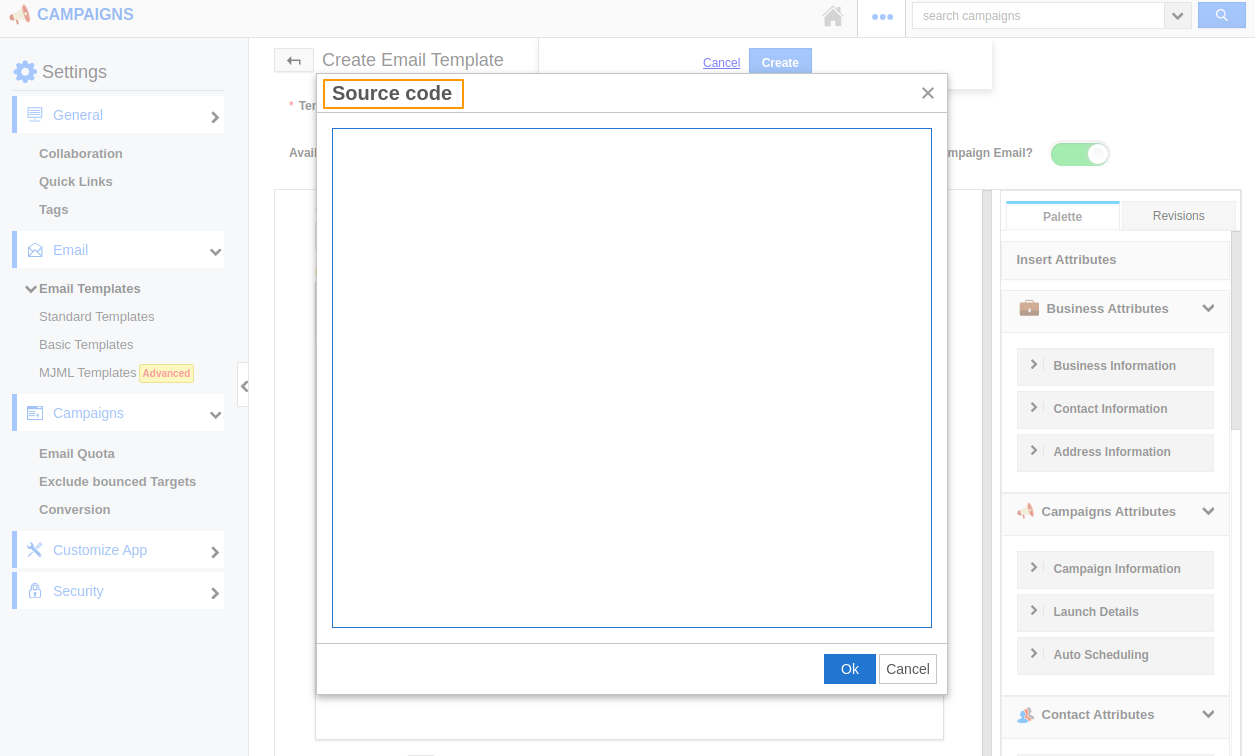This screenshot has width=1255, height=756.
Task: Click the Campaigns window icon in sidebar
Action: click(x=35, y=413)
